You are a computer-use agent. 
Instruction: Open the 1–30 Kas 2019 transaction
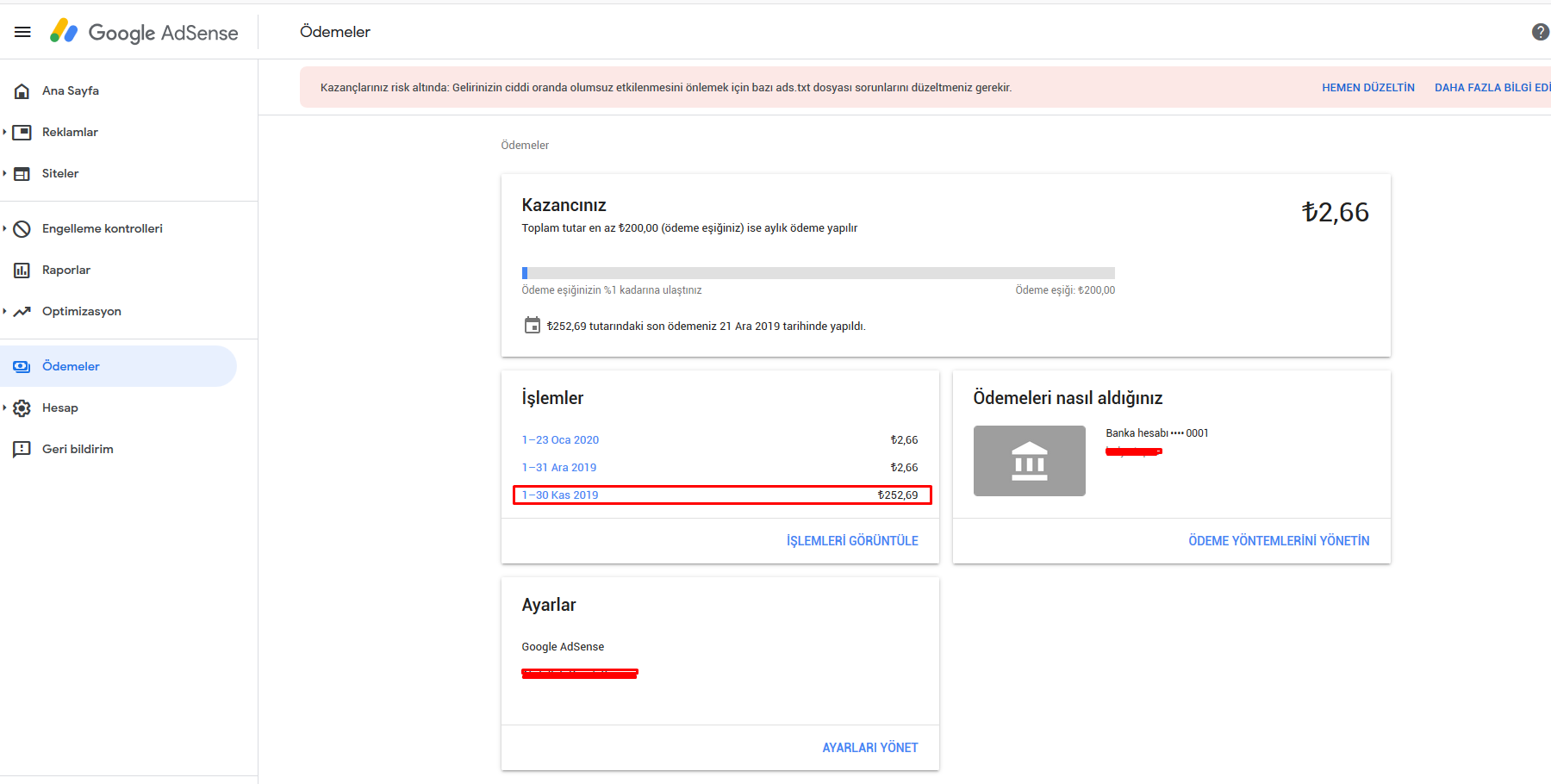[x=560, y=495]
